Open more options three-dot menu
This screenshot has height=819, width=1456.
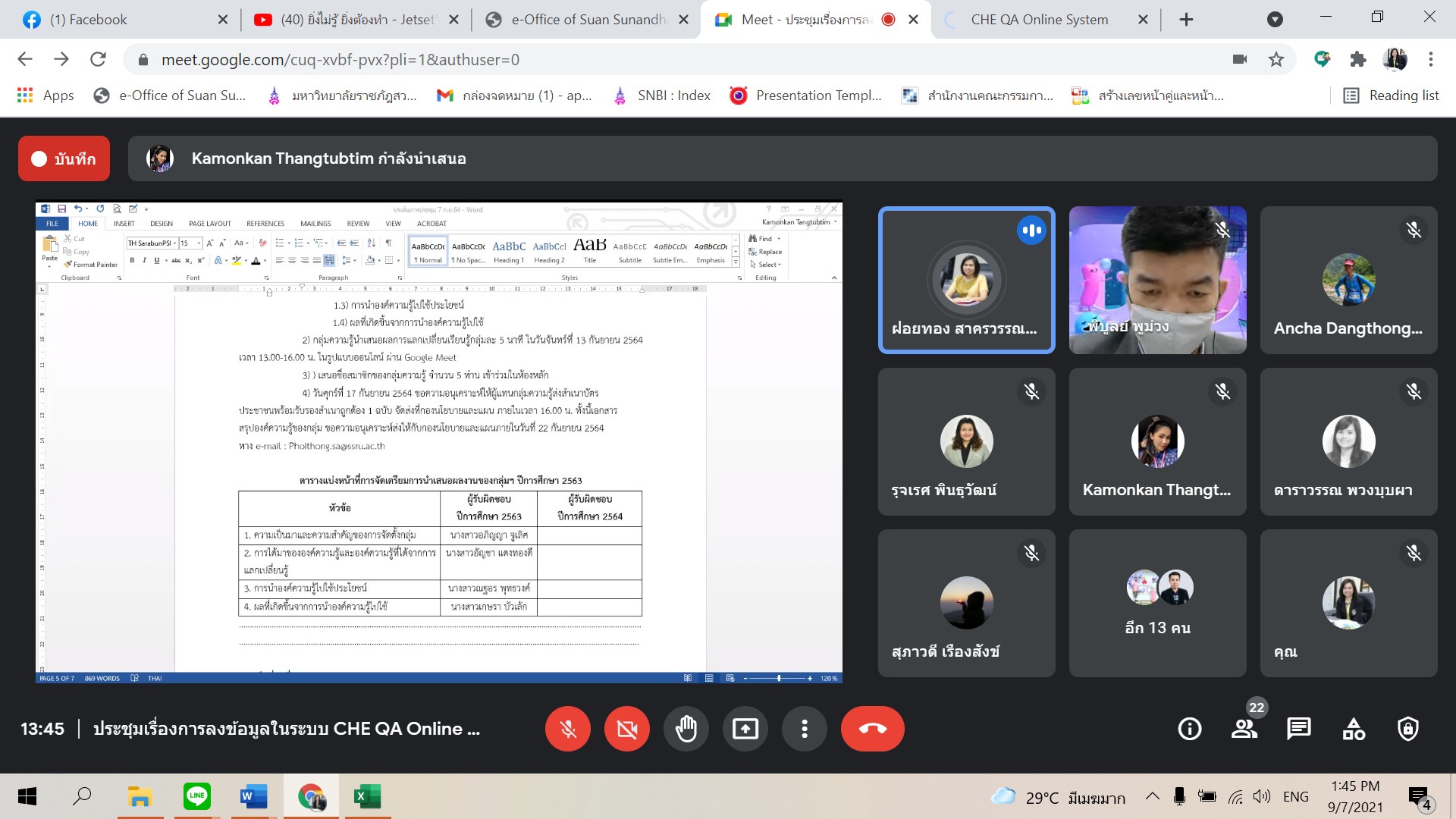(804, 729)
